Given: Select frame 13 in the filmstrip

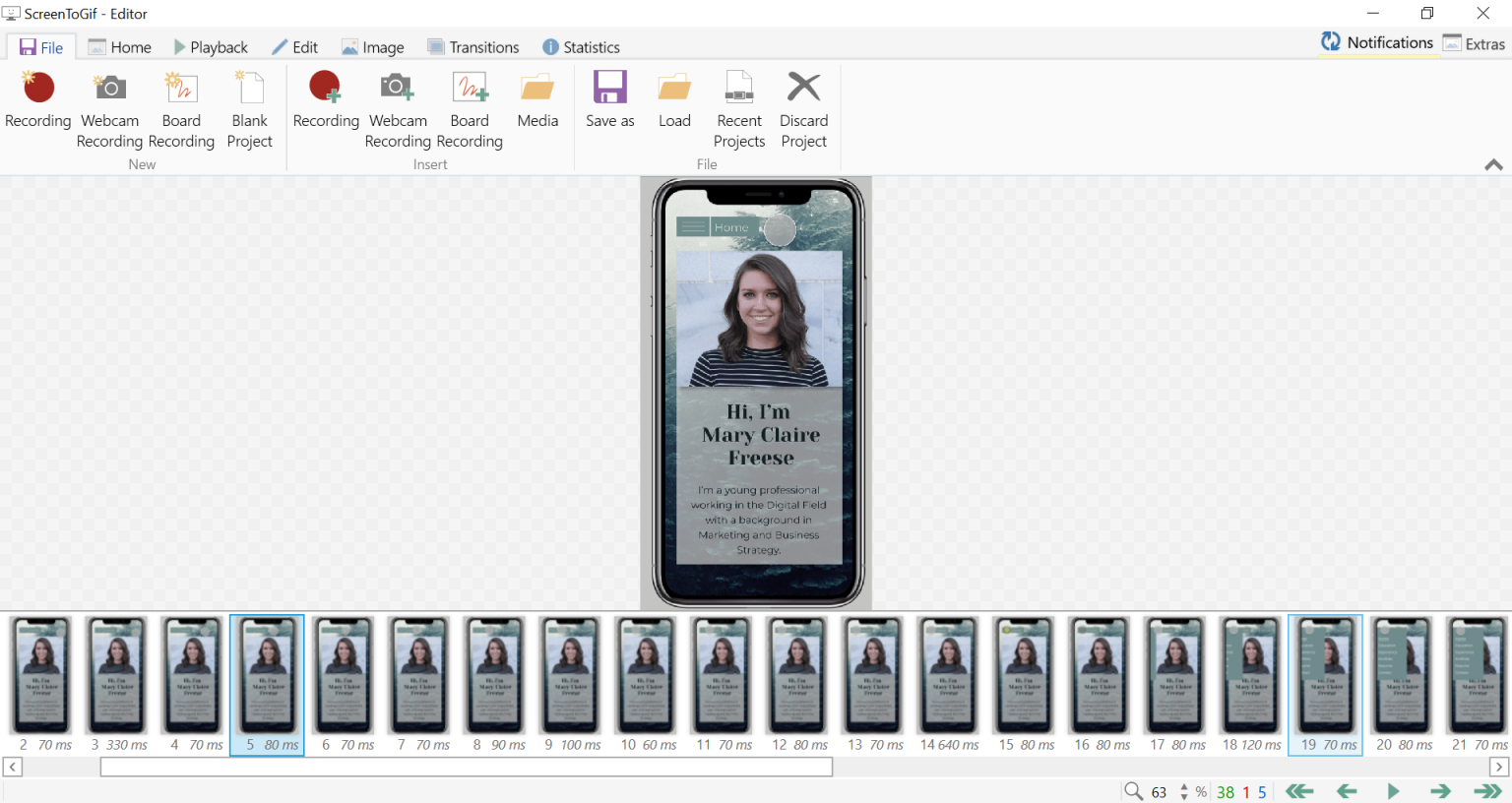Looking at the screenshot, I should (x=872, y=676).
